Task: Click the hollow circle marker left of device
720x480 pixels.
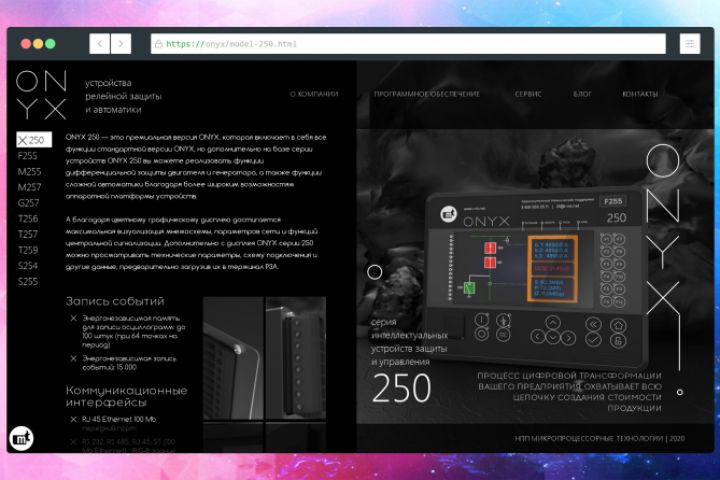Action: (375, 272)
